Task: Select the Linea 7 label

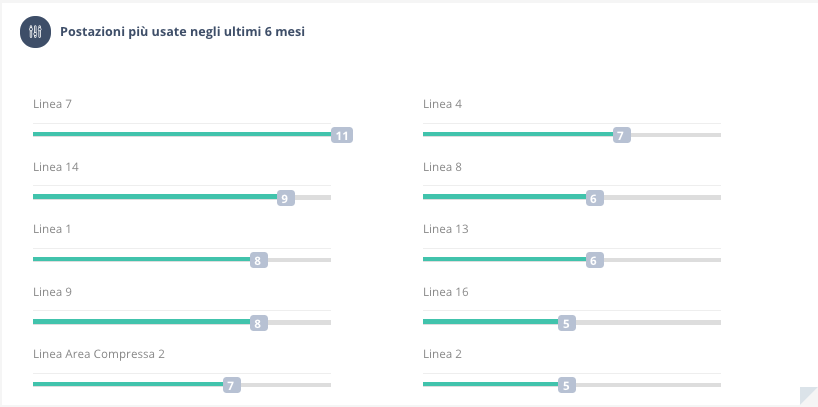Action: [52, 104]
